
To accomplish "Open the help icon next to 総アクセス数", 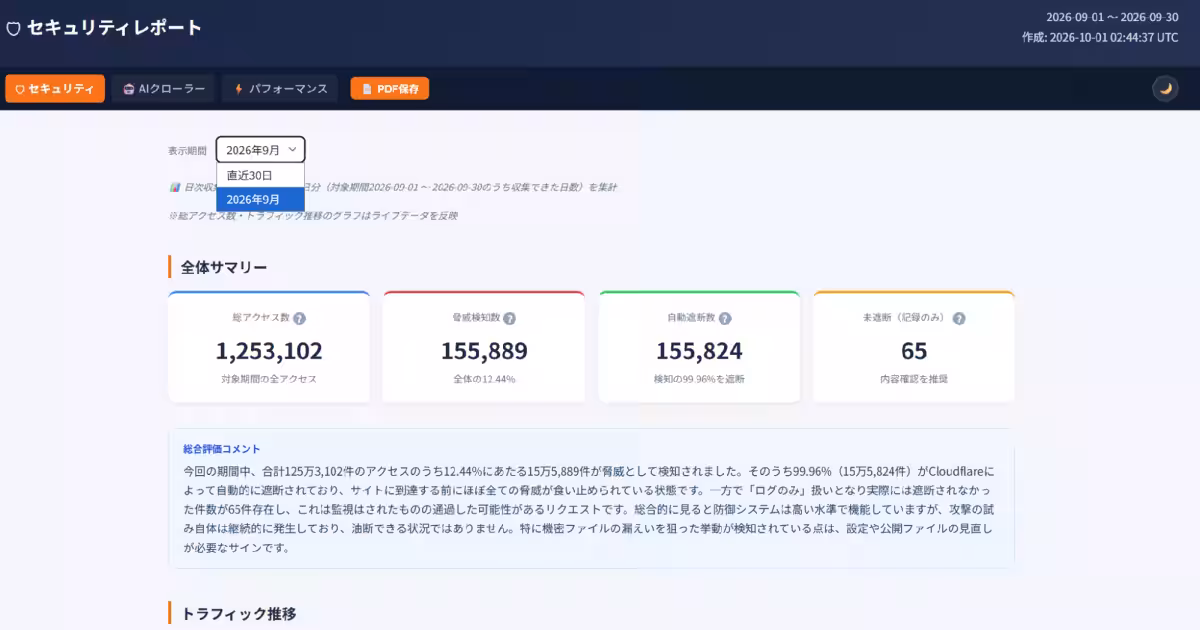I will 299,318.
